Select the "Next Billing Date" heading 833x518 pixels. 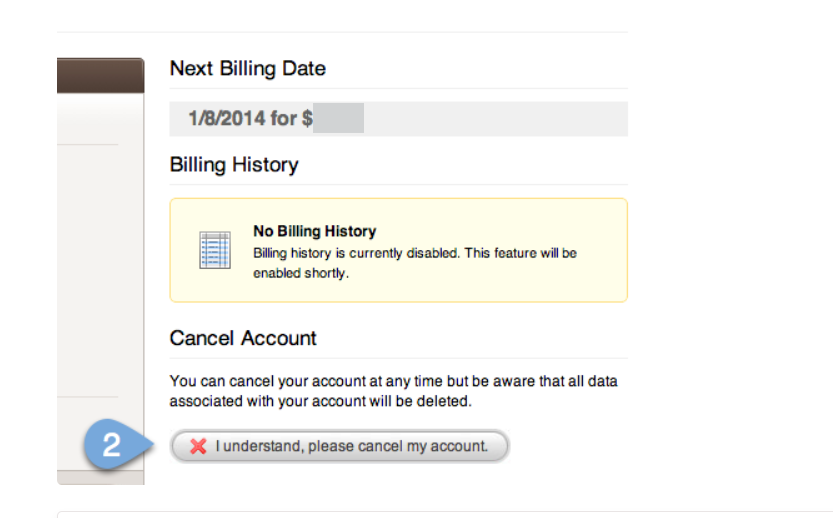[247, 69]
